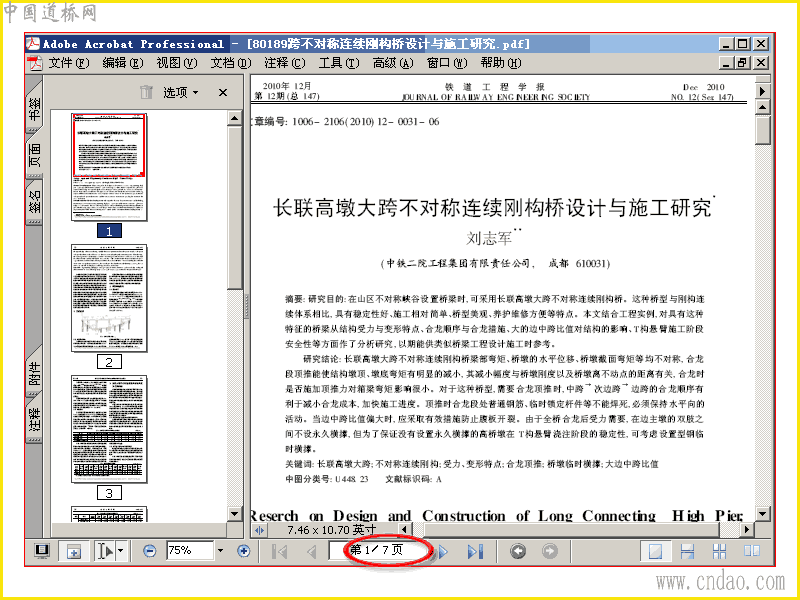Open the 文件(F) menu
Screen dimensions: 800x600
tap(69, 63)
